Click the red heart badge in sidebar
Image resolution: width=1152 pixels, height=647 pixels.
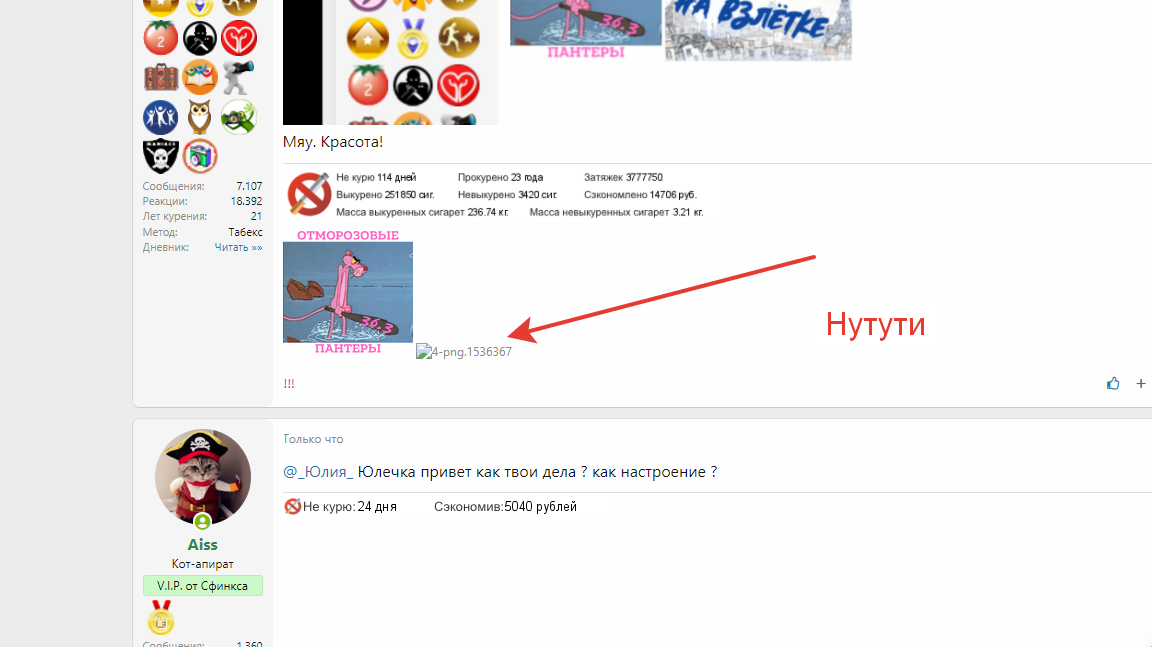(239, 38)
